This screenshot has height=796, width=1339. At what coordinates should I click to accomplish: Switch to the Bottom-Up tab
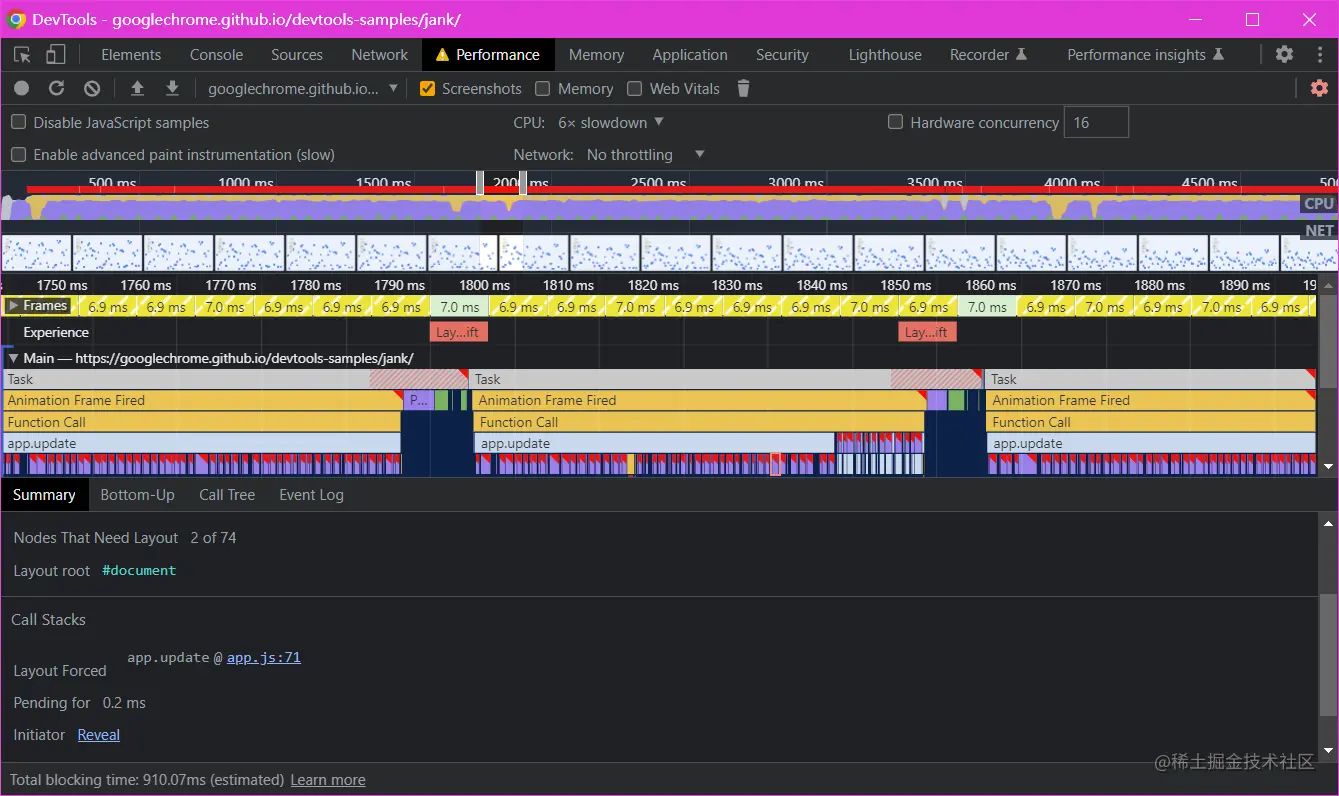[x=137, y=495]
